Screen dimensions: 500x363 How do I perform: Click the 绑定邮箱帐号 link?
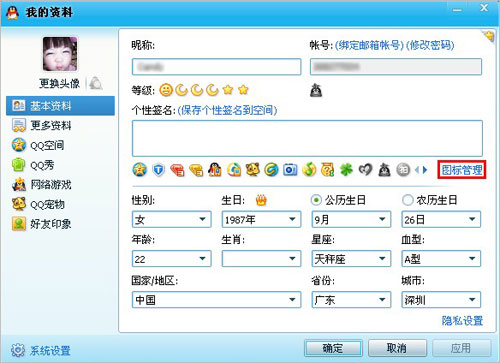(369, 45)
